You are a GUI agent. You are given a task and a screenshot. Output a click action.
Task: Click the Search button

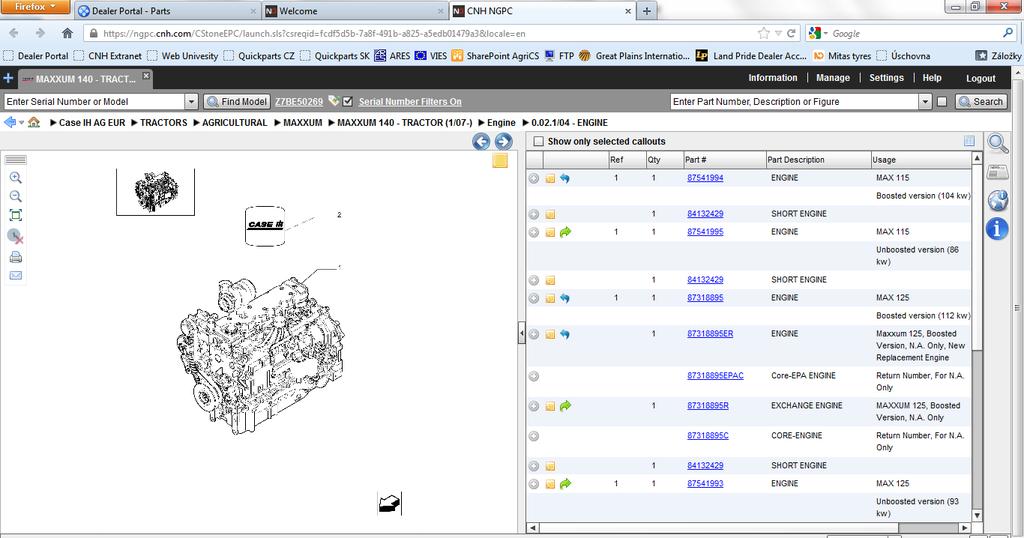point(981,101)
